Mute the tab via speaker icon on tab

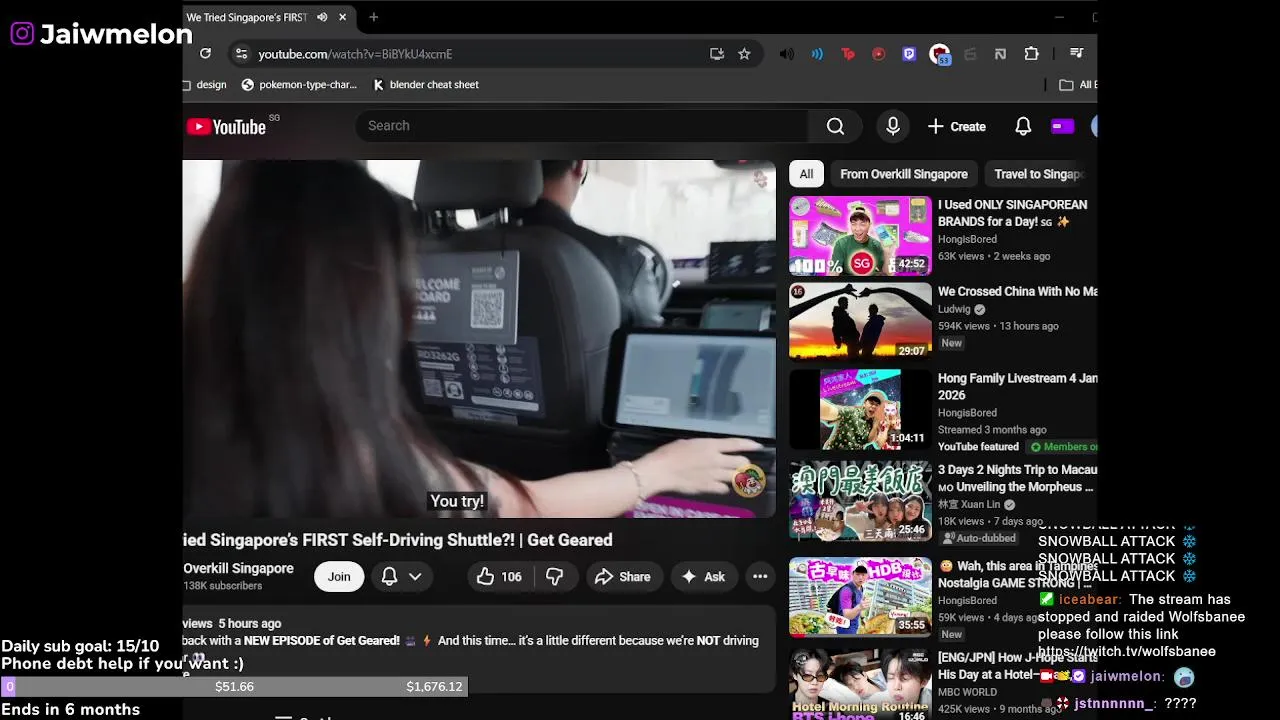[x=322, y=17]
